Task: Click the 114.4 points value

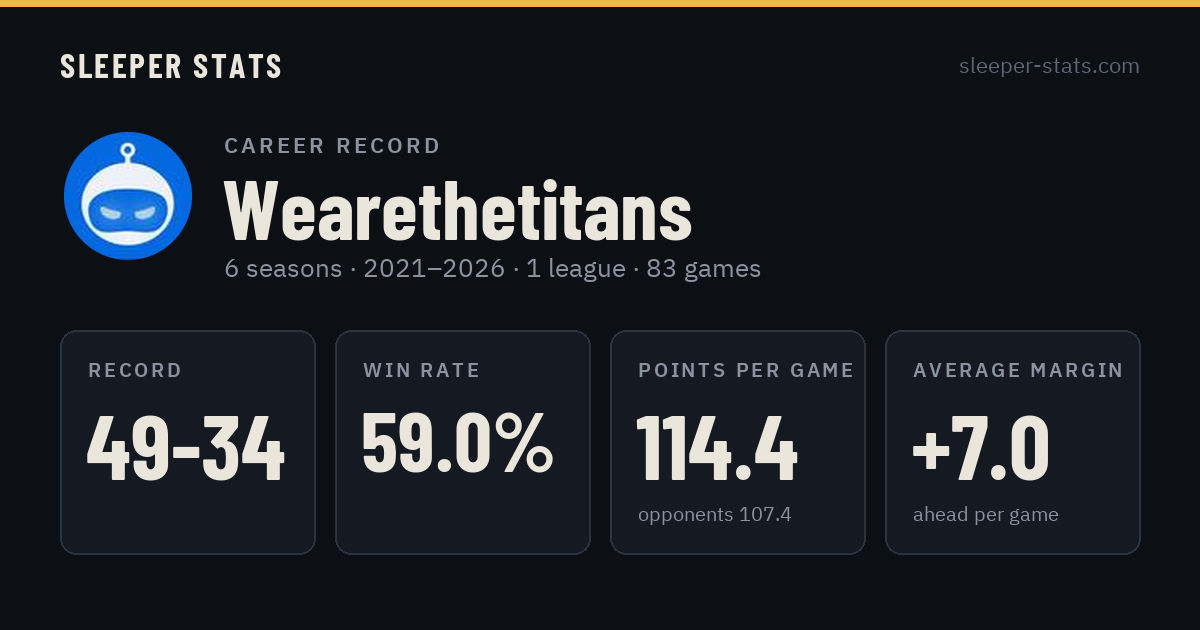Action: click(717, 449)
